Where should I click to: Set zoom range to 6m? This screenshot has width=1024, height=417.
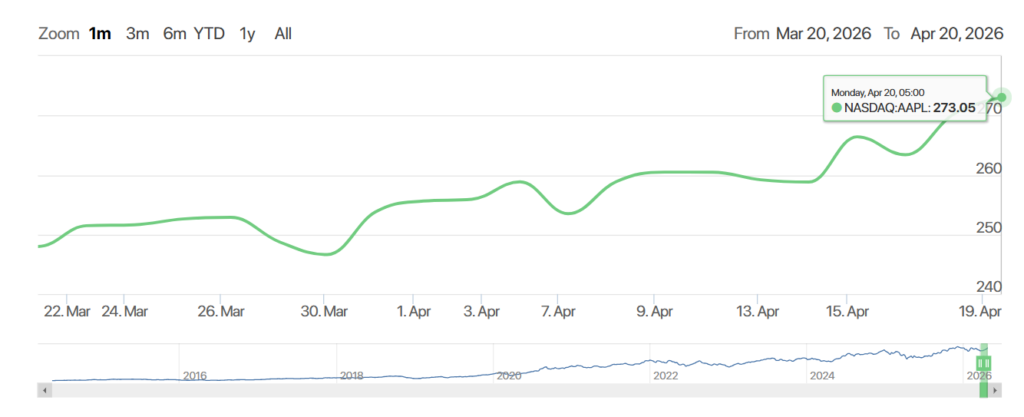tap(175, 33)
